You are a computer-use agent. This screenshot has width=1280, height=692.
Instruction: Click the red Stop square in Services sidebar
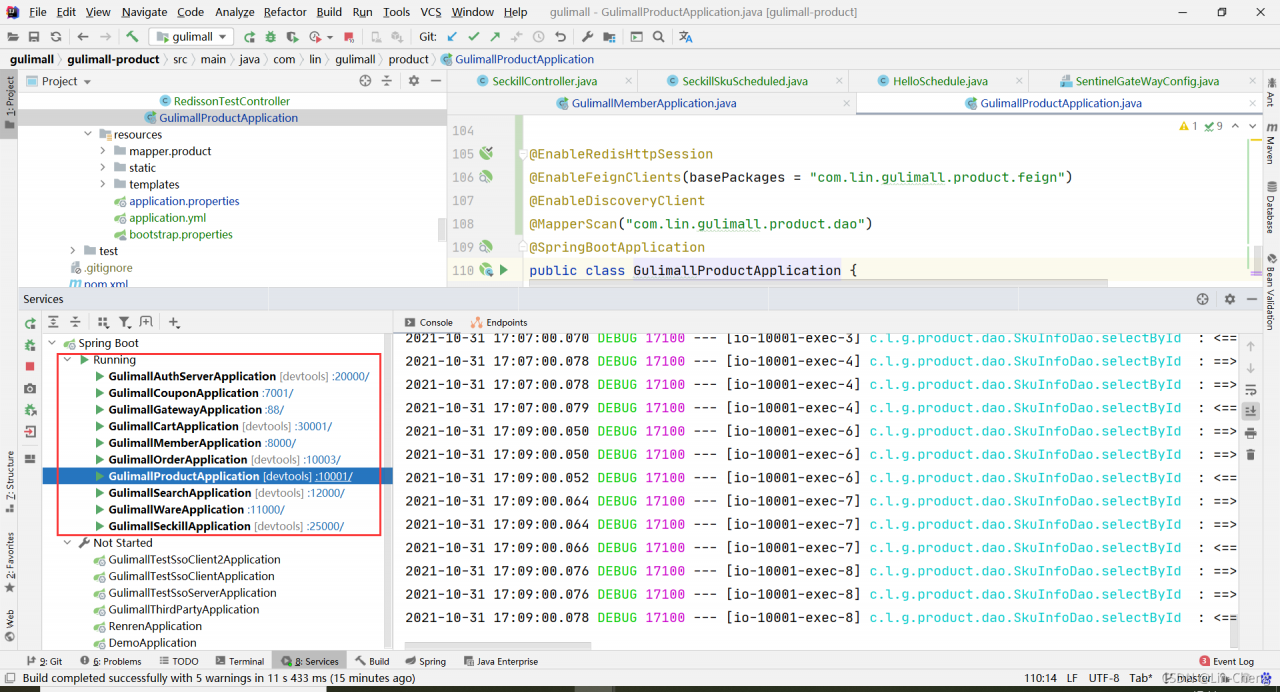30,367
